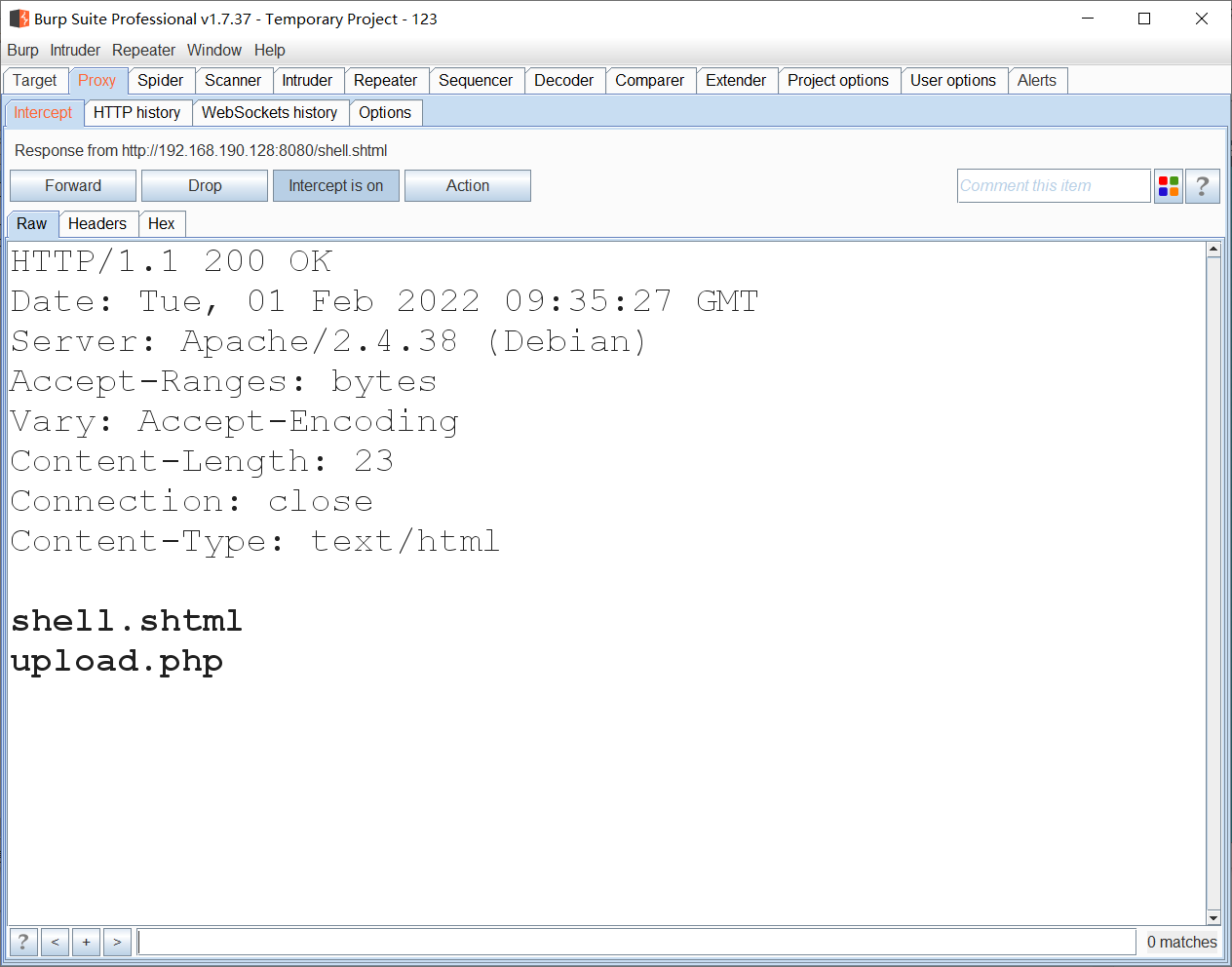Switch to the Spider tab
Screen dimensions: 1232x967
point(161,81)
